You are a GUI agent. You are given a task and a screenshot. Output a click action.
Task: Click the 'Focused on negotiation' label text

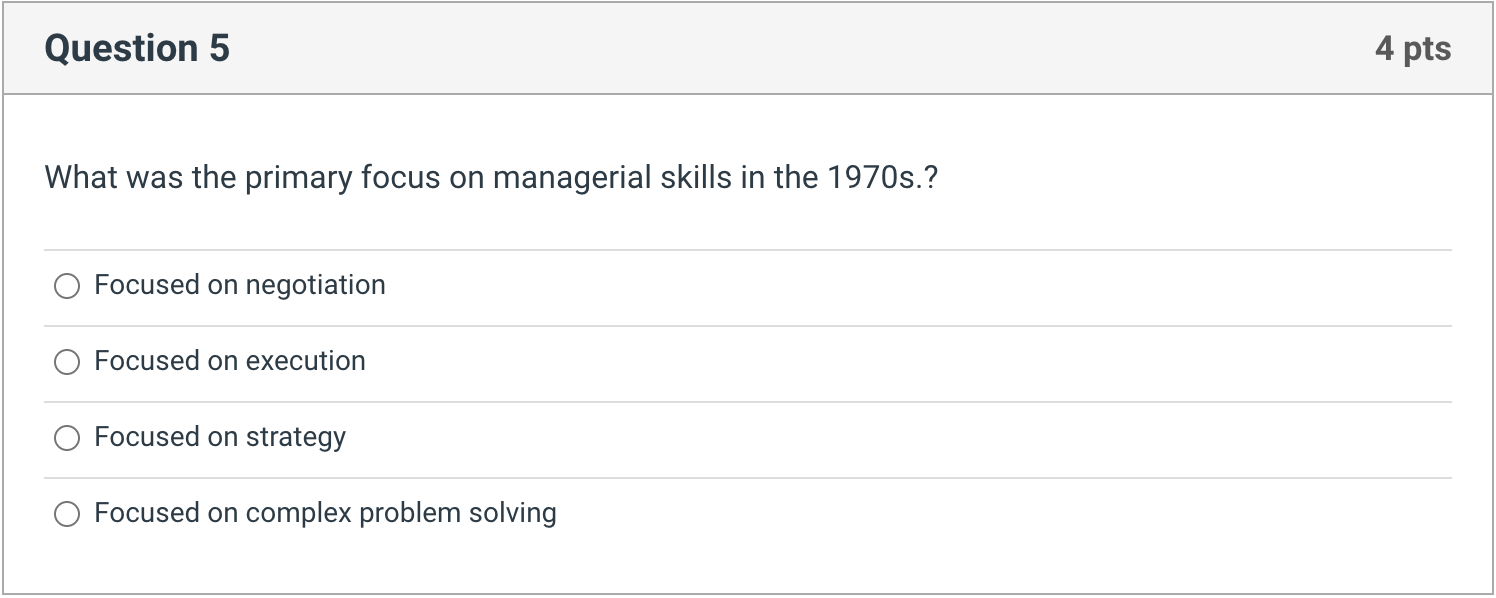pos(239,285)
